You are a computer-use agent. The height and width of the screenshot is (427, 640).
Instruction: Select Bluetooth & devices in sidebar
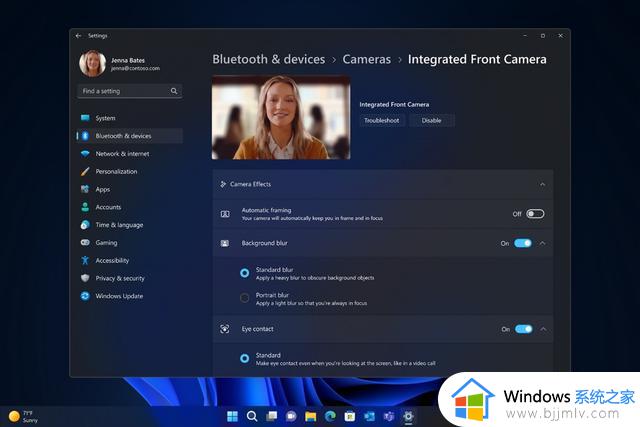[x=129, y=136]
